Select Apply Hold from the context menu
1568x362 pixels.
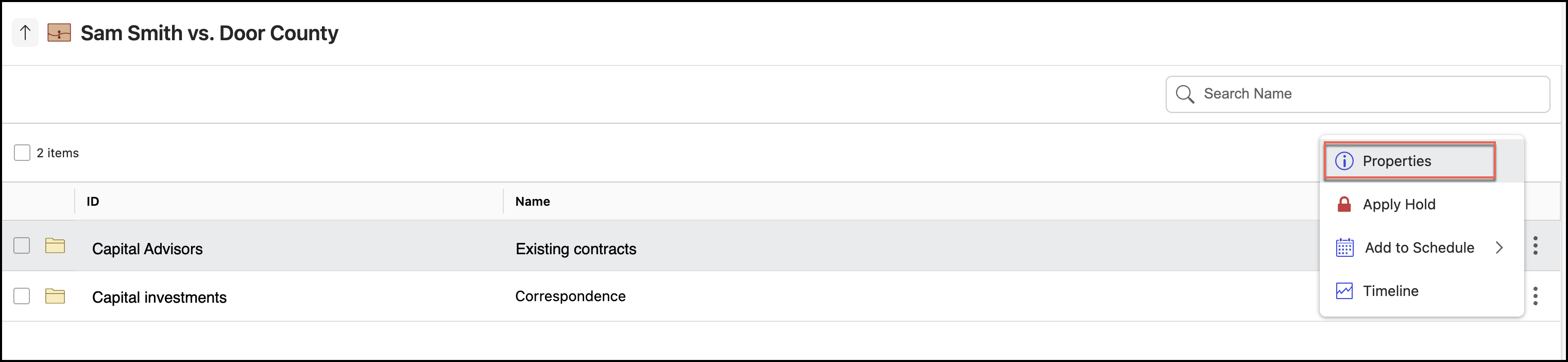click(1399, 204)
